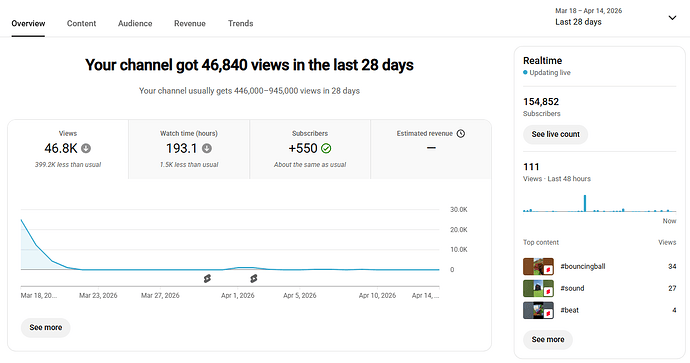
Task: Click the Apr 10, 2026 axis label
Action: (377, 296)
